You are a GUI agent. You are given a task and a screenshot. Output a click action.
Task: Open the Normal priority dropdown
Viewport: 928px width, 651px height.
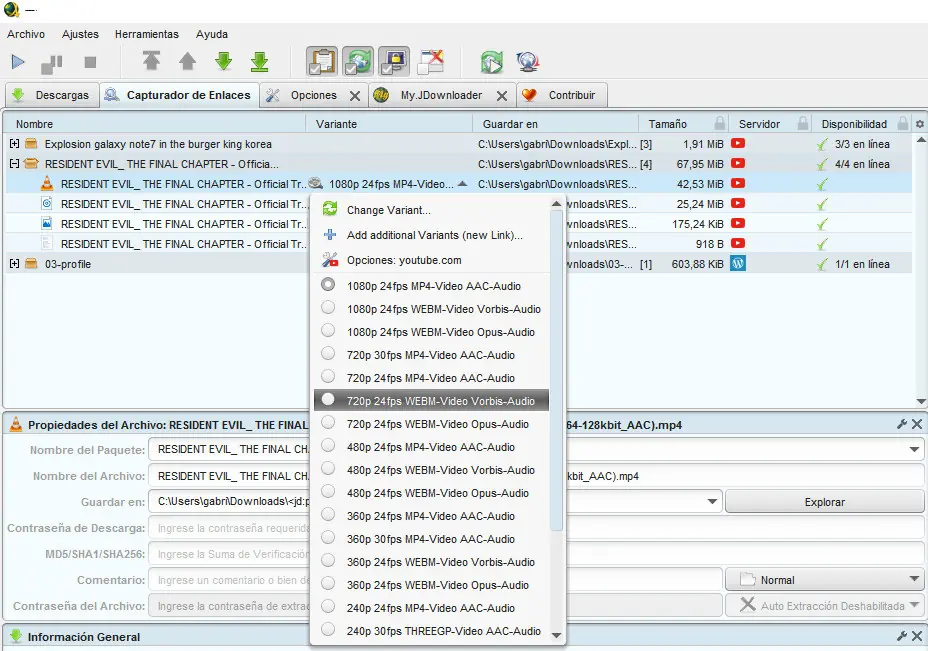click(824, 580)
